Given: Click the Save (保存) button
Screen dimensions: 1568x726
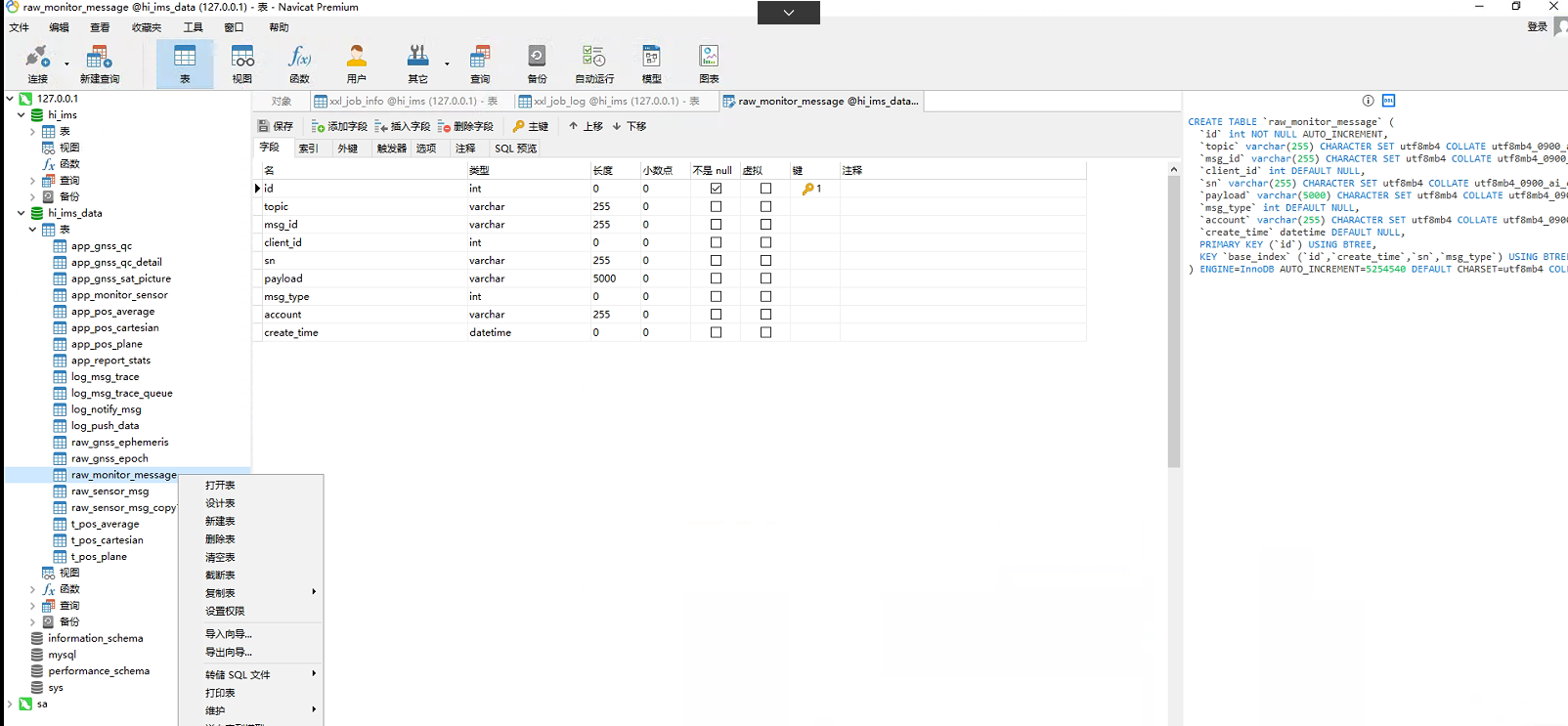Looking at the screenshot, I should [276, 126].
